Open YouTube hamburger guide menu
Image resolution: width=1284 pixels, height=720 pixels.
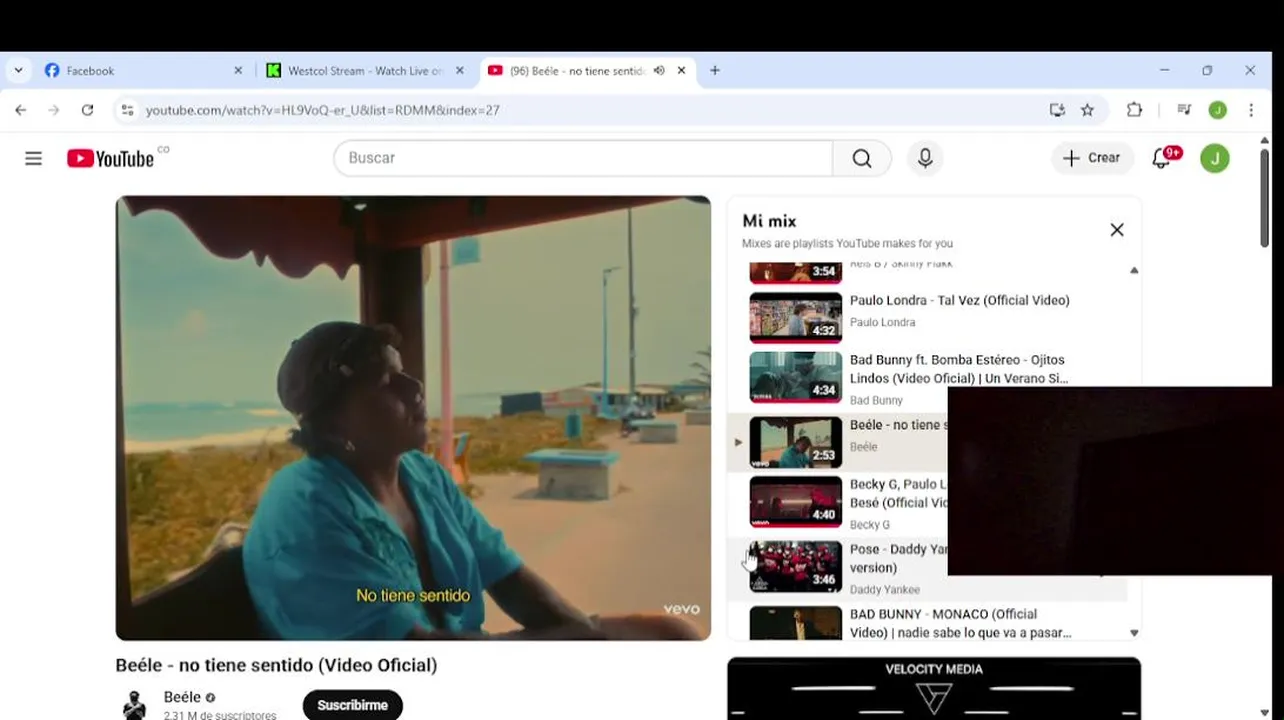[34, 158]
